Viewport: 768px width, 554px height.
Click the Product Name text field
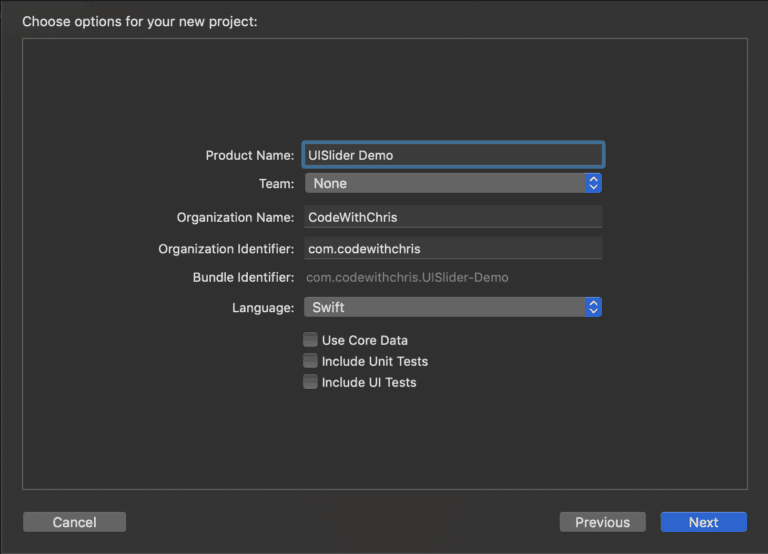click(x=453, y=155)
